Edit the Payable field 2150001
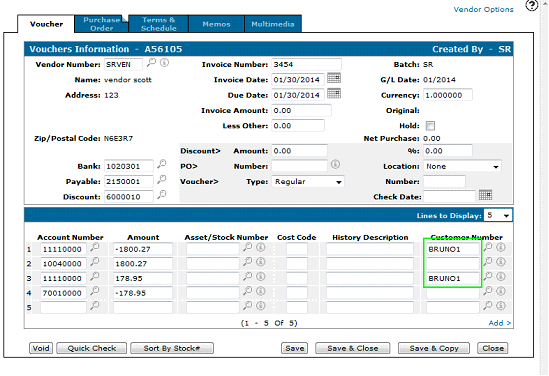This screenshot has height=376, width=549. [128, 182]
